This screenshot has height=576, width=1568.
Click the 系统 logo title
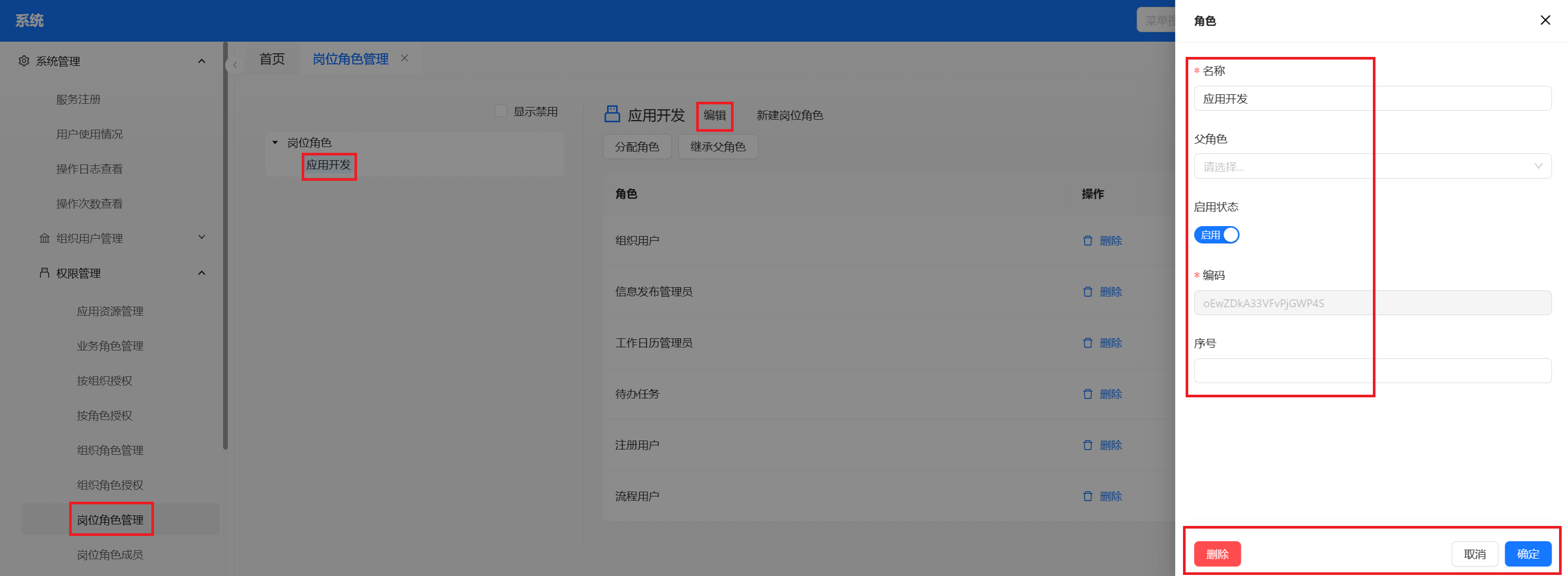[29, 21]
